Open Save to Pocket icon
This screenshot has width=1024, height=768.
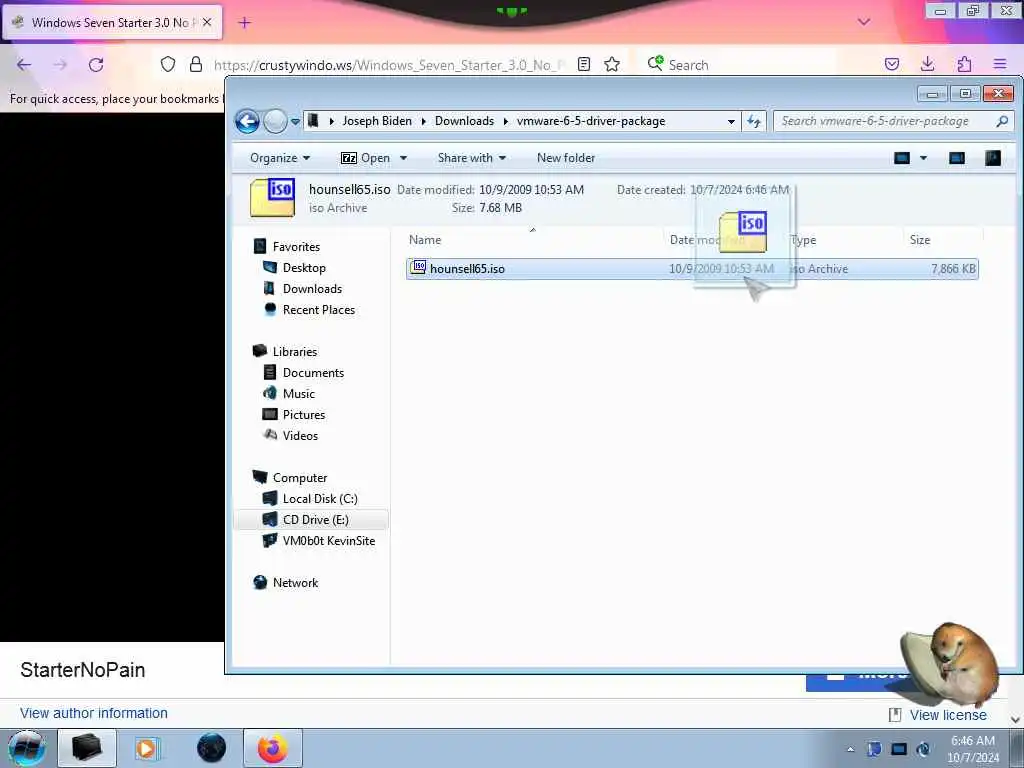click(x=892, y=65)
